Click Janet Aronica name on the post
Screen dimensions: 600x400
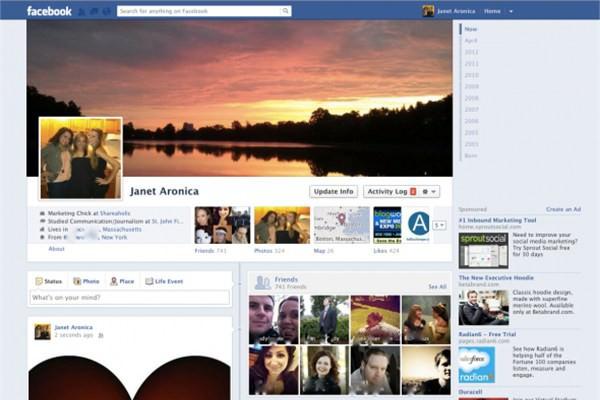click(73, 327)
